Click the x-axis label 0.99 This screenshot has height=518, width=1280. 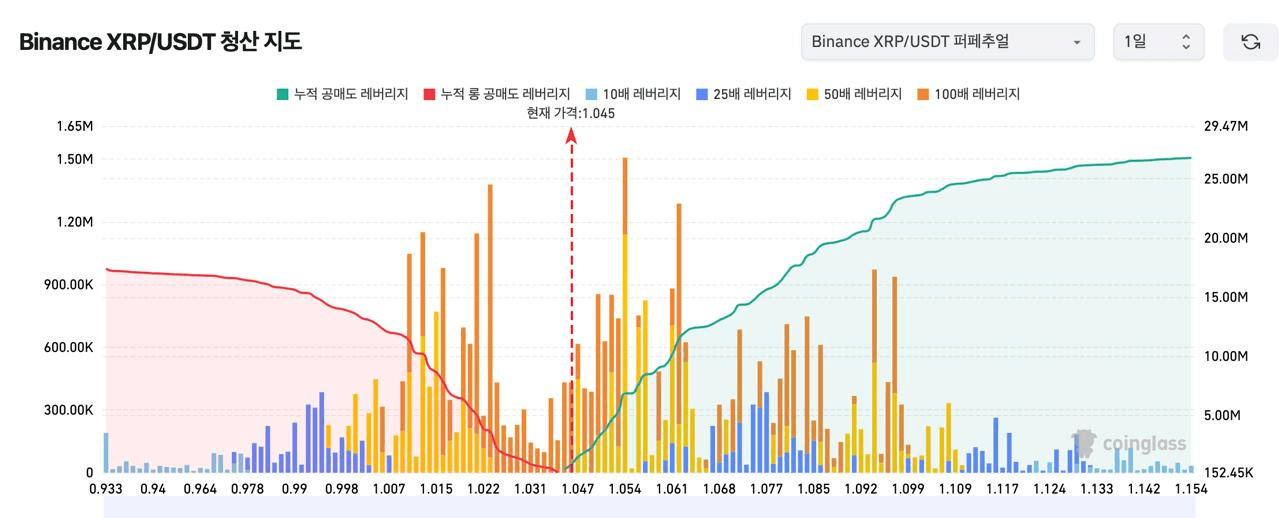pyautogui.click(x=294, y=488)
